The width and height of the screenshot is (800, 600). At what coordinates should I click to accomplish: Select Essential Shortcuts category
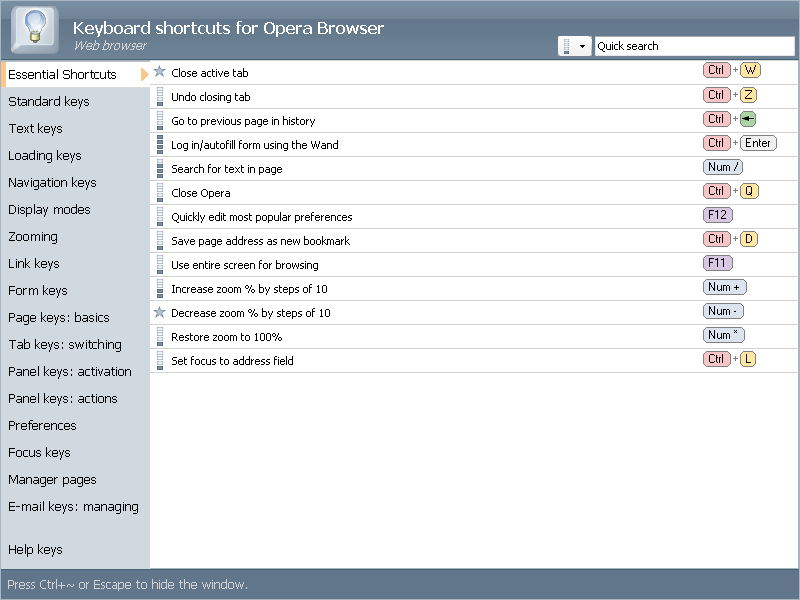[75, 74]
